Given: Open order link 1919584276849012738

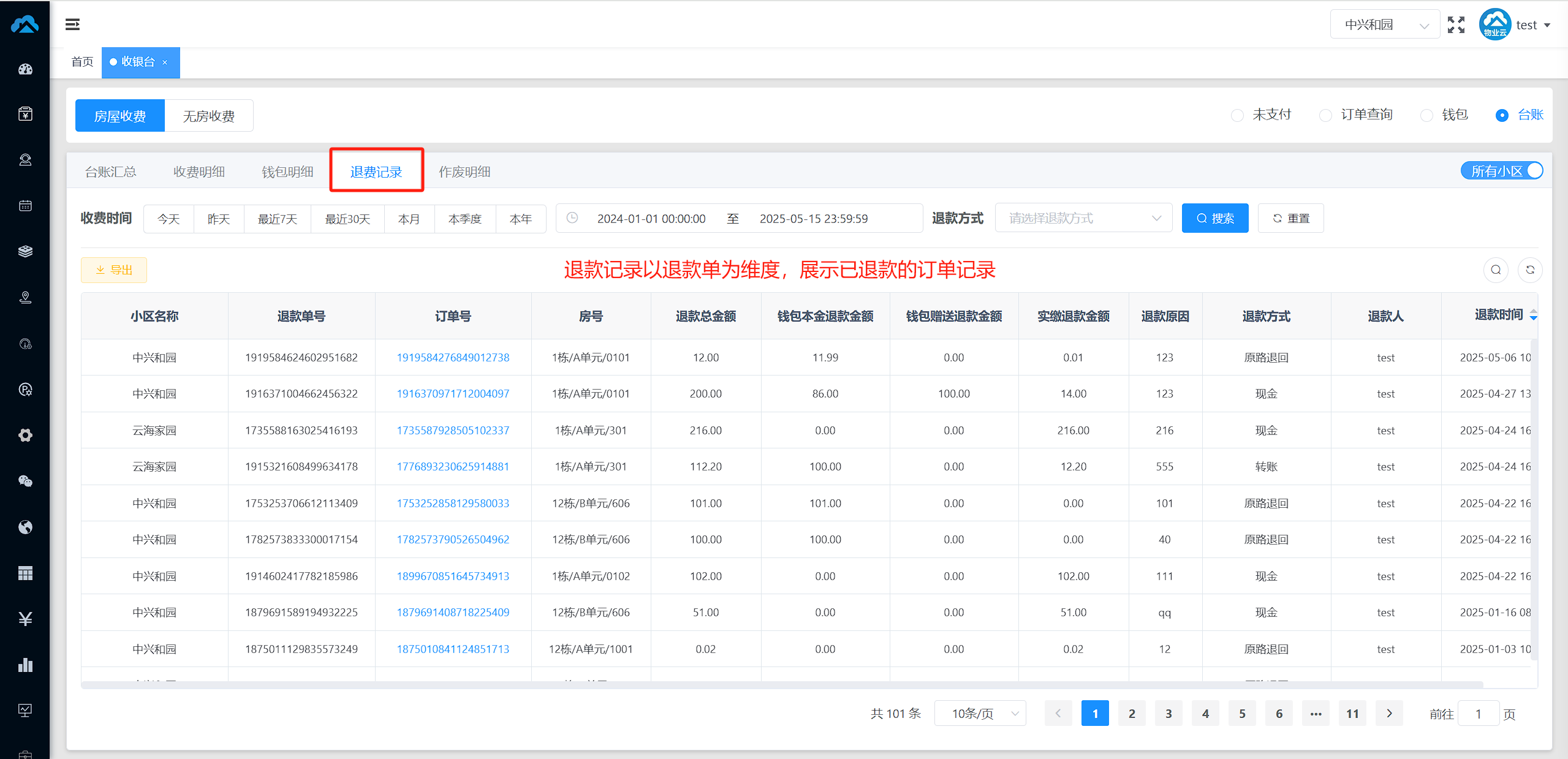Looking at the screenshot, I should coord(453,358).
